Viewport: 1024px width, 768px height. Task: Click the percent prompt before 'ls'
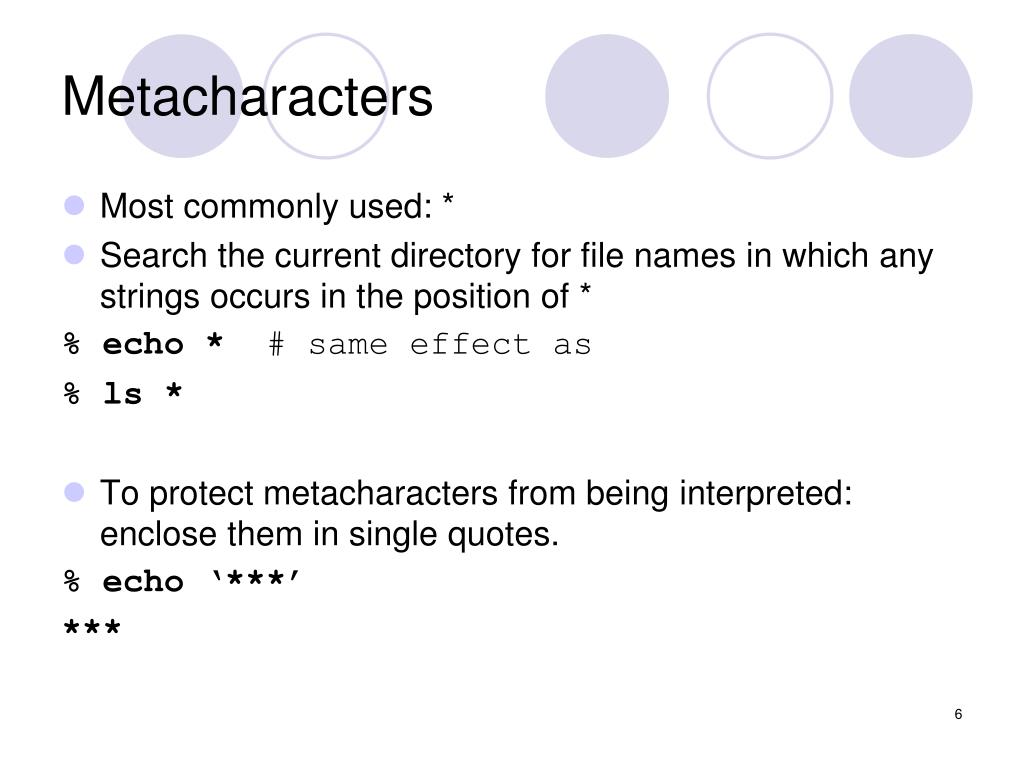pos(72,394)
